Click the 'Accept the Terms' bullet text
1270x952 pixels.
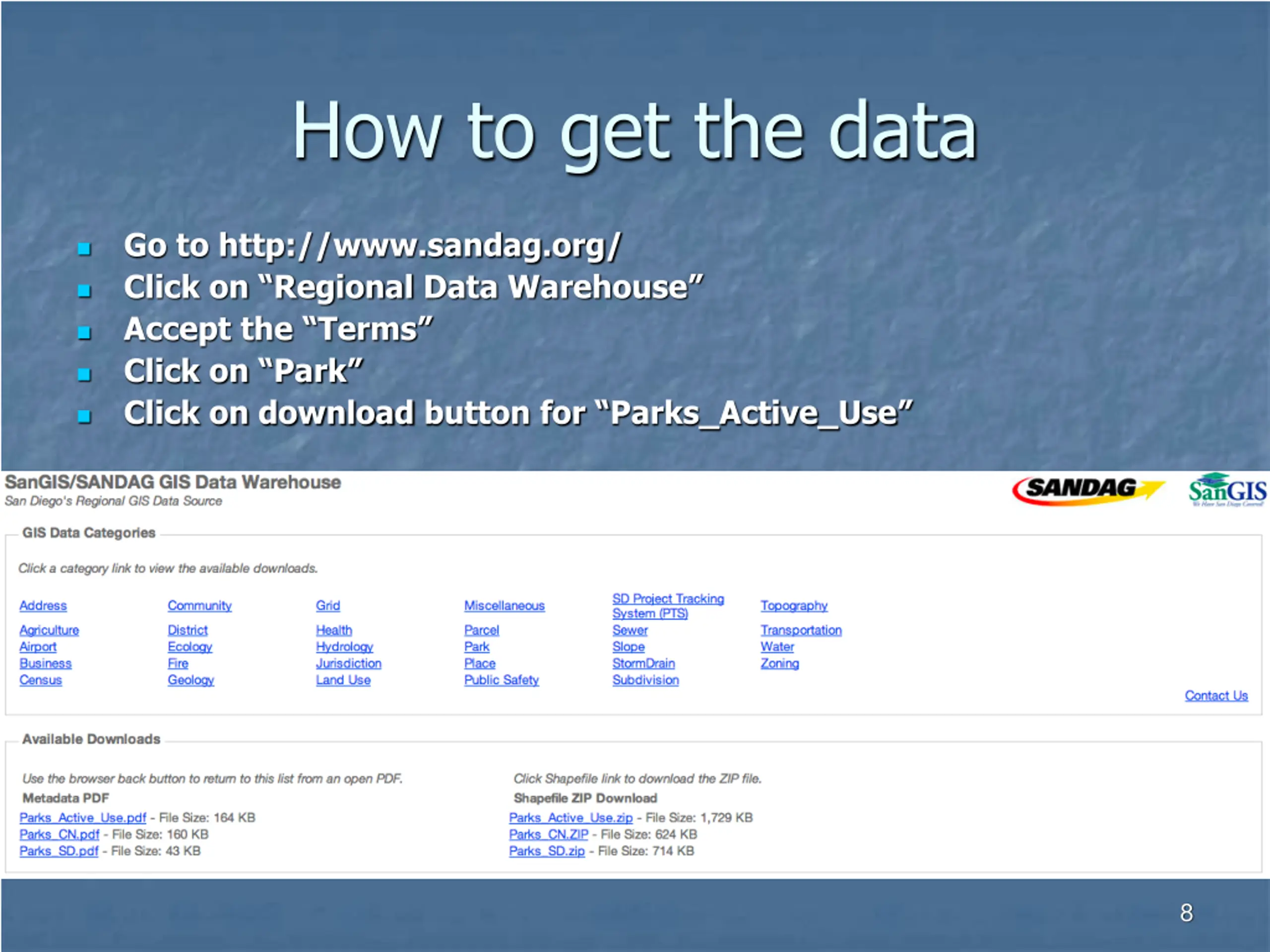coord(278,329)
